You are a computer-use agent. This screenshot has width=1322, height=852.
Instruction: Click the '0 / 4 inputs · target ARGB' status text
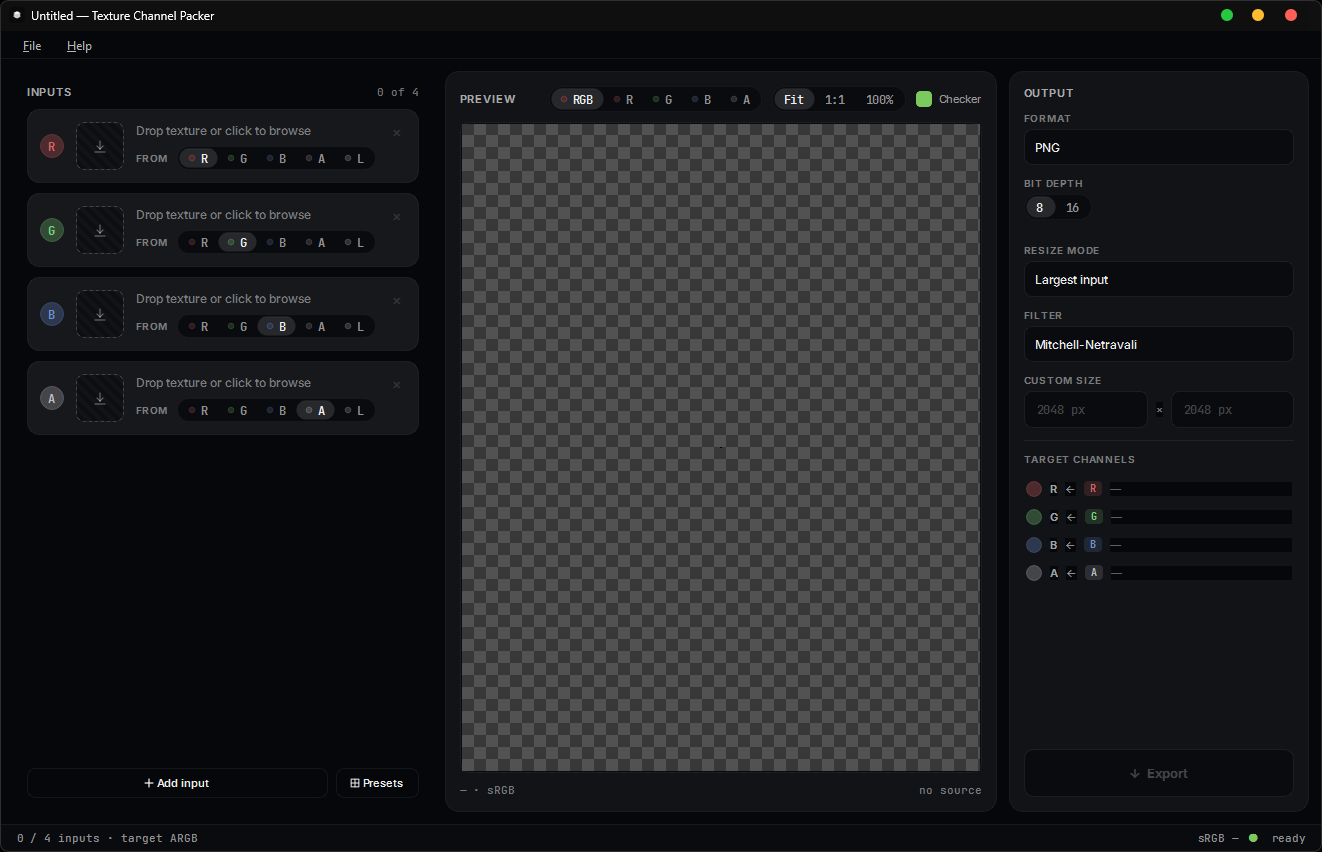107,838
